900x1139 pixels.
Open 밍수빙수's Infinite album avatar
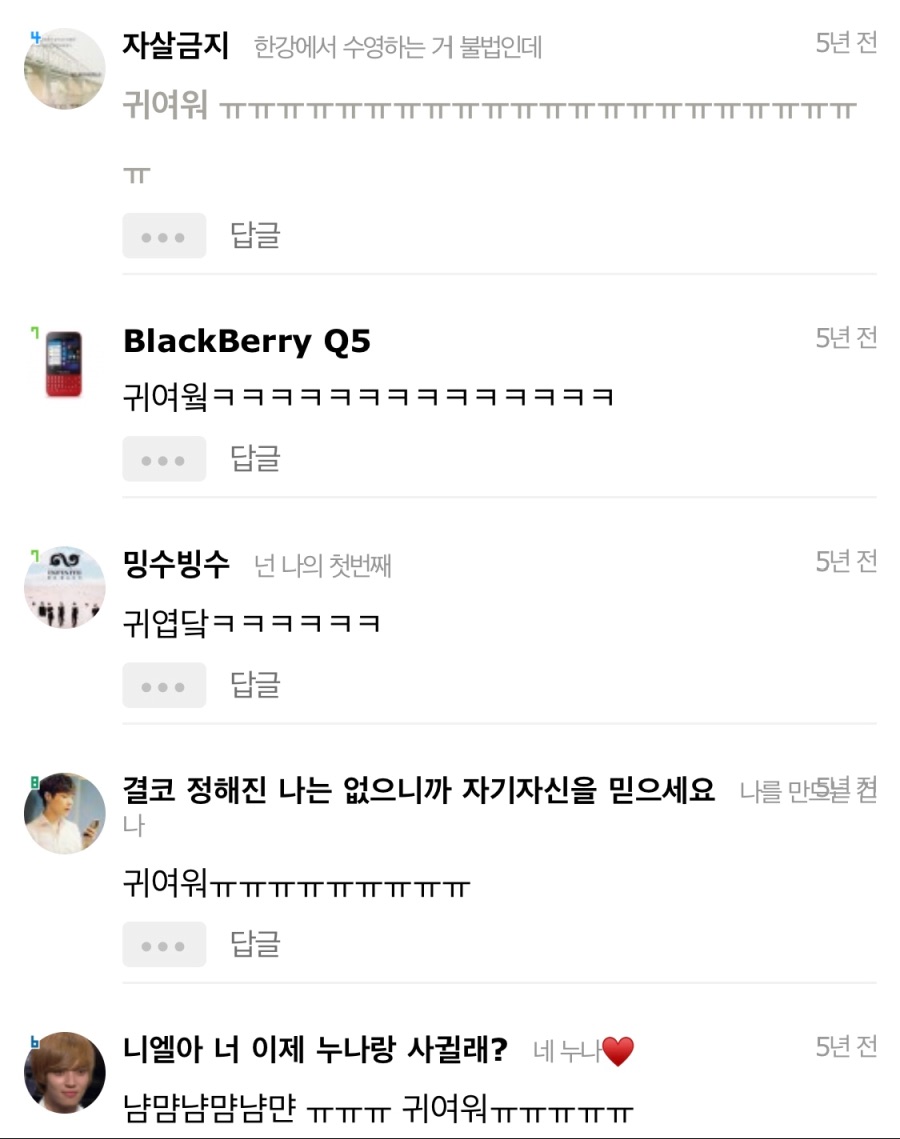[65, 588]
